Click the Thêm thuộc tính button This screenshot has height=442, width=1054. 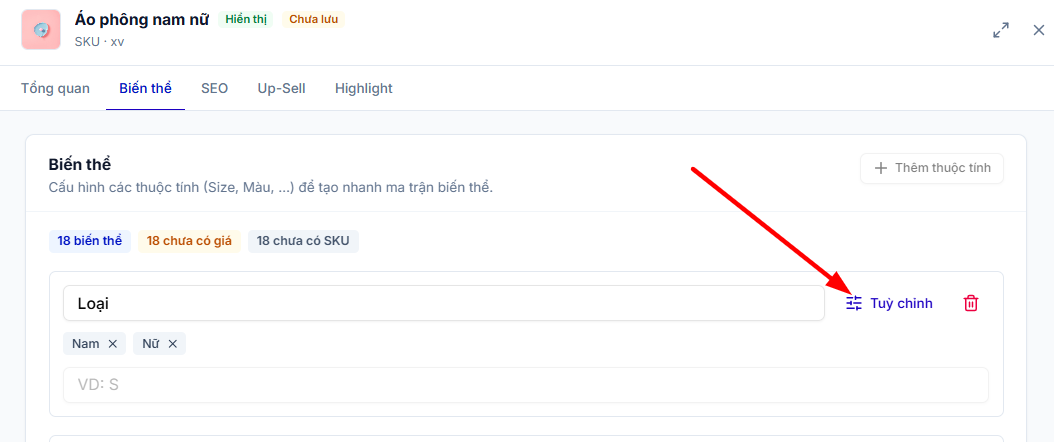932,168
